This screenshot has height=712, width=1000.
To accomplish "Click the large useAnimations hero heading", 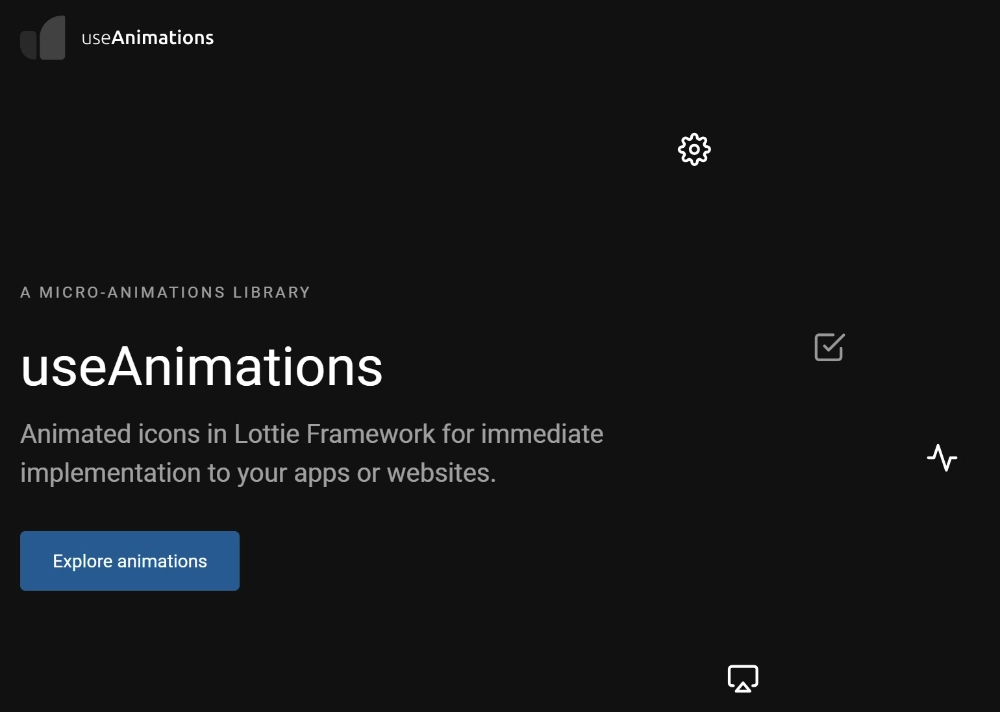I will [201, 368].
